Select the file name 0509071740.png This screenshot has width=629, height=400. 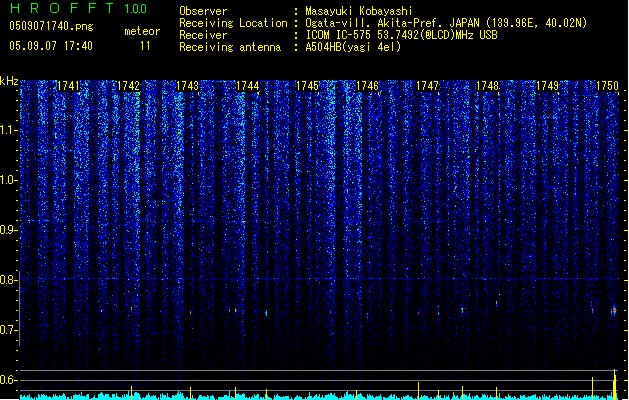pyautogui.click(x=51, y=26)
